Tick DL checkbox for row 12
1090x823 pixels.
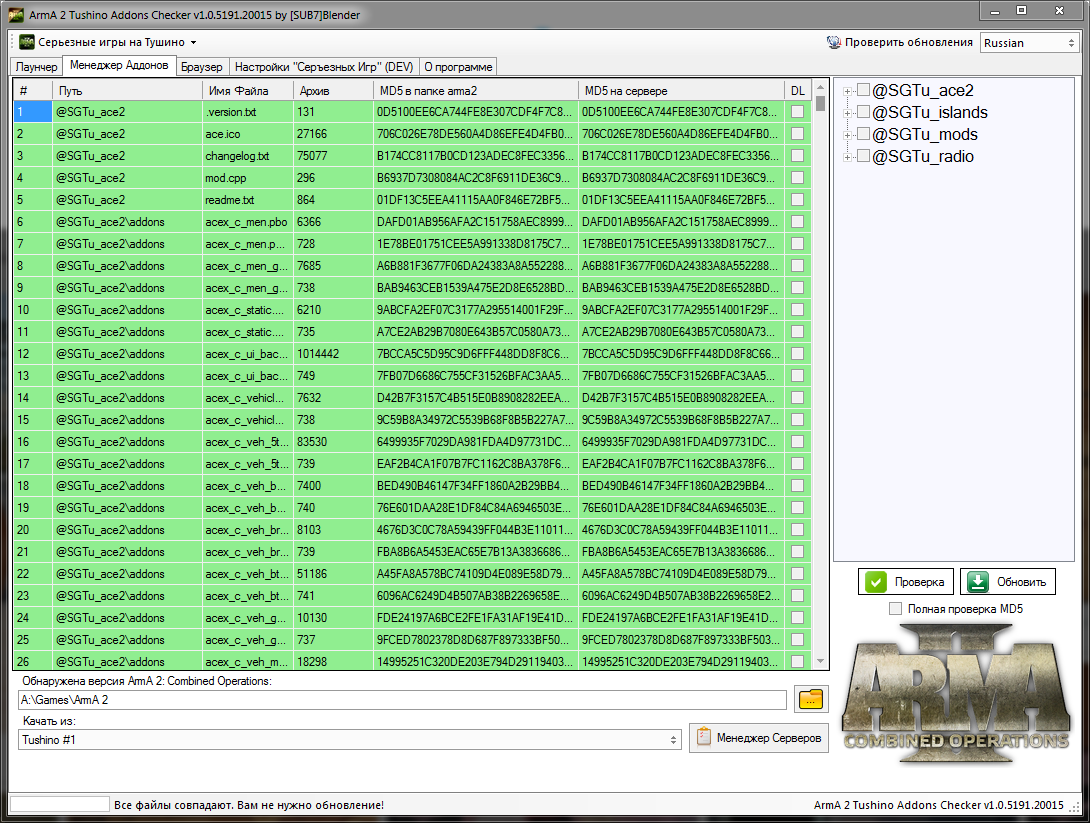797,354
